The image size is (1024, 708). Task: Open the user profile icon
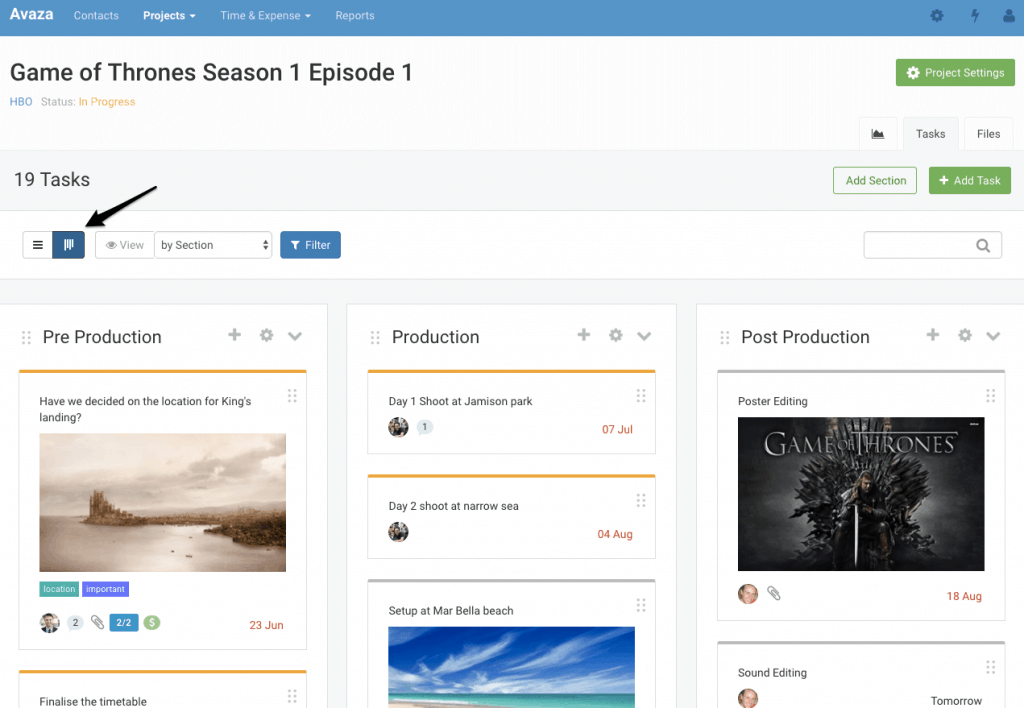(x=1010, y=16)
